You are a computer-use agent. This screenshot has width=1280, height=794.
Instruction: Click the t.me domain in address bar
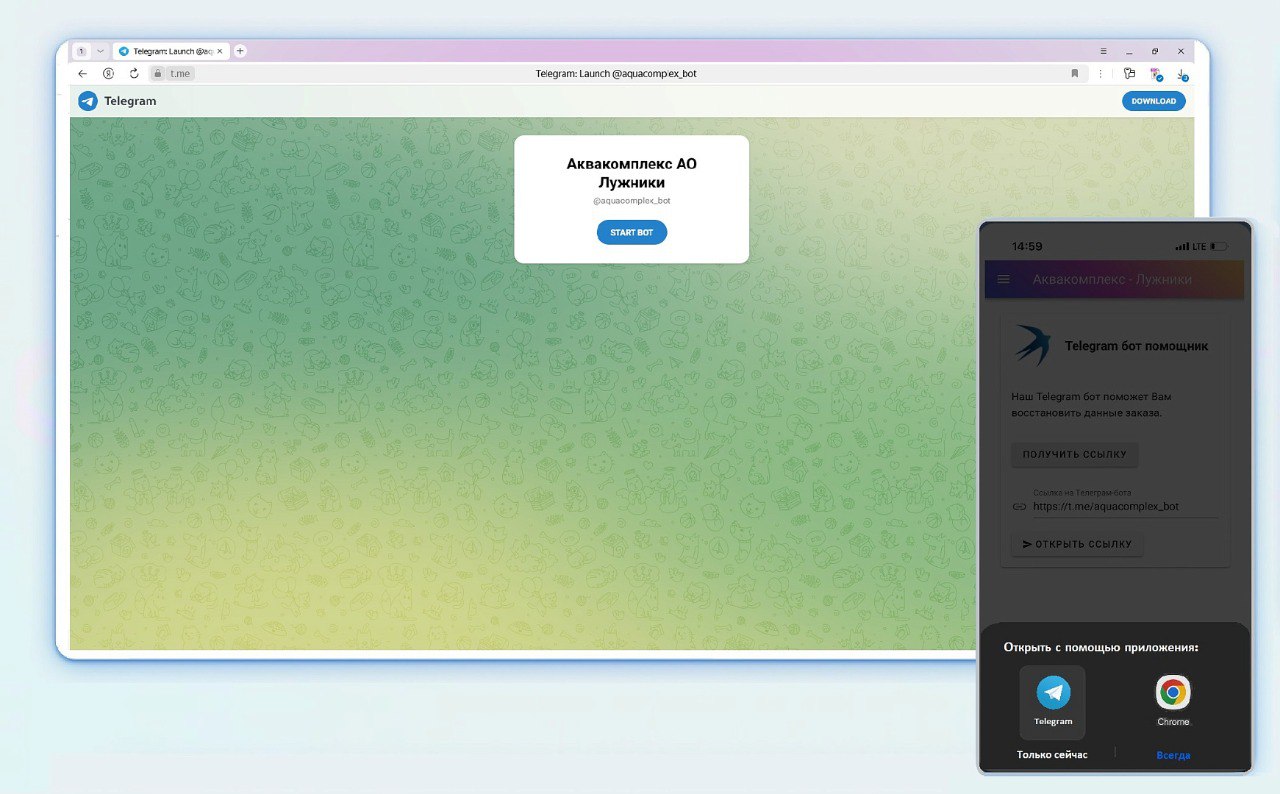tap(180, 74)
